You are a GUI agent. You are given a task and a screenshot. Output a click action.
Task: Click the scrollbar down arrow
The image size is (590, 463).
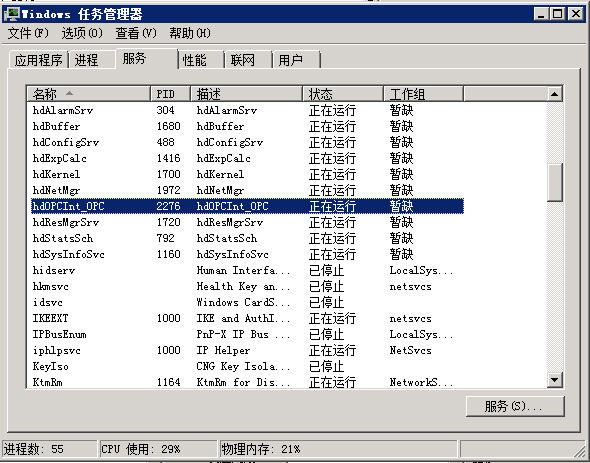pos(554,380)
